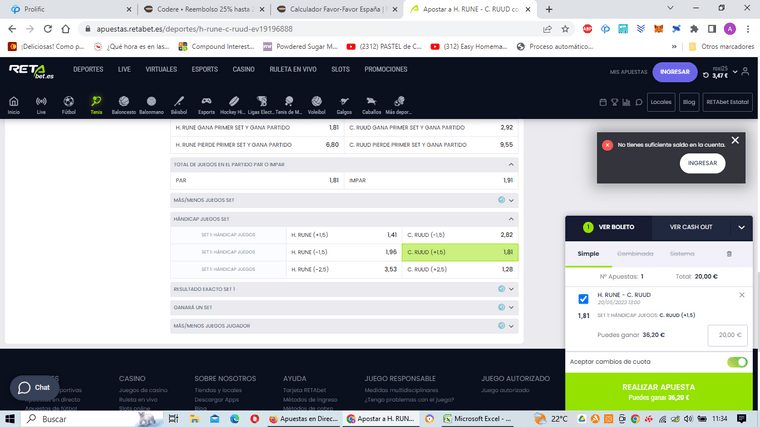Screen dimensions: 760x427
Task: Expand Ganará un Set section
Action: coord(511,308)
